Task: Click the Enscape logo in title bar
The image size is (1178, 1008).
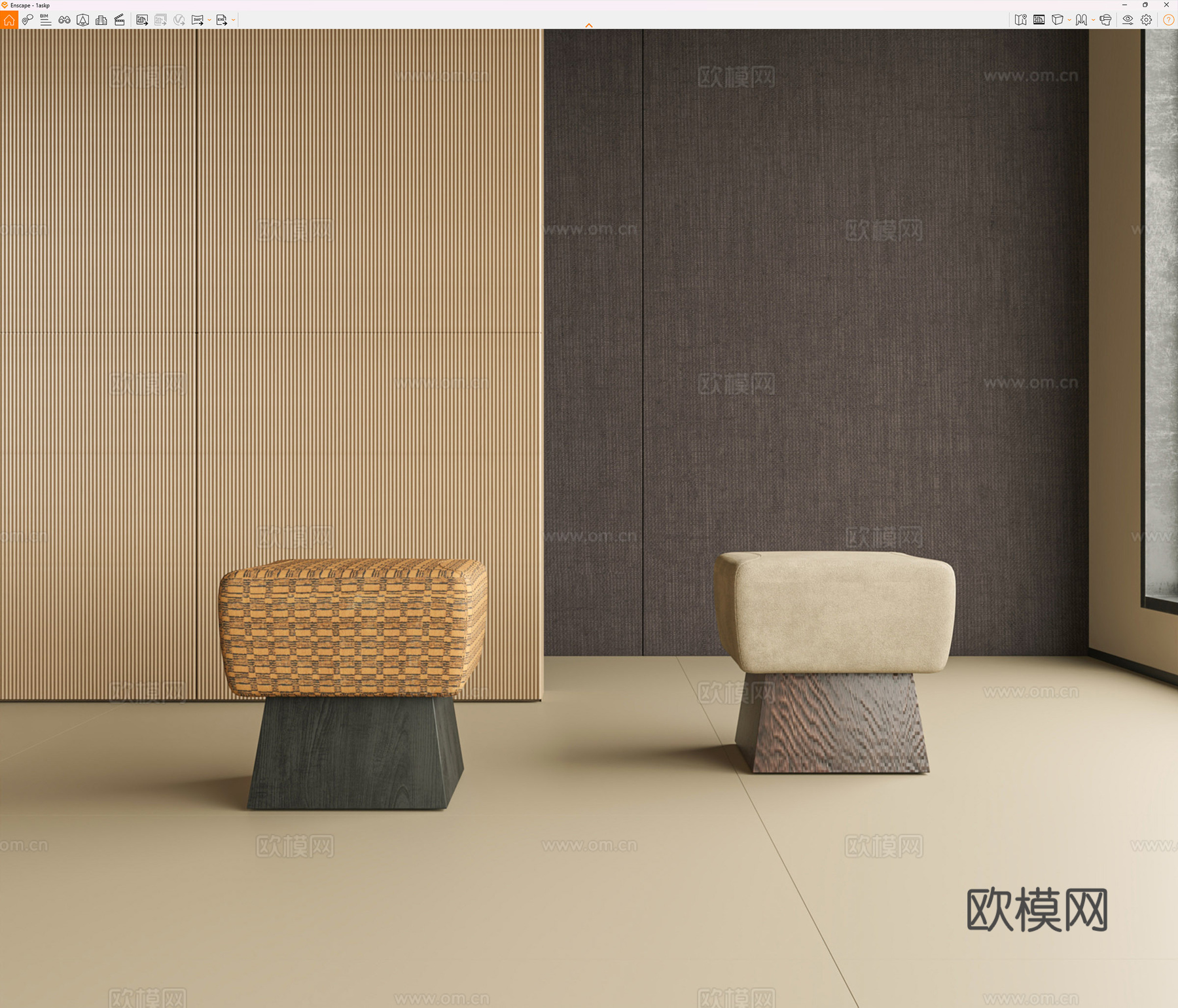Action: [x=5, y=5]
